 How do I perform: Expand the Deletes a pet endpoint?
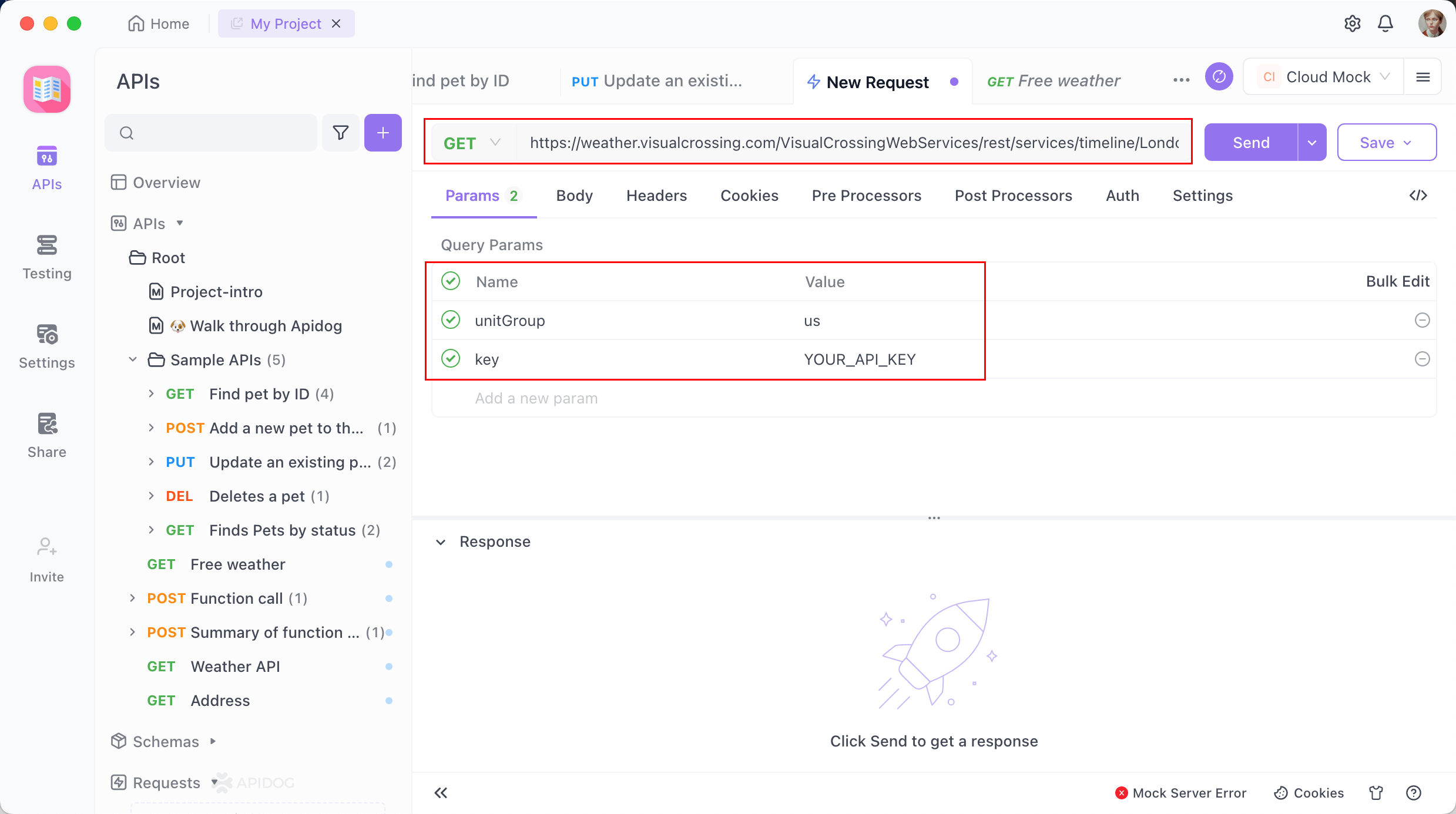tap(151, 496)
